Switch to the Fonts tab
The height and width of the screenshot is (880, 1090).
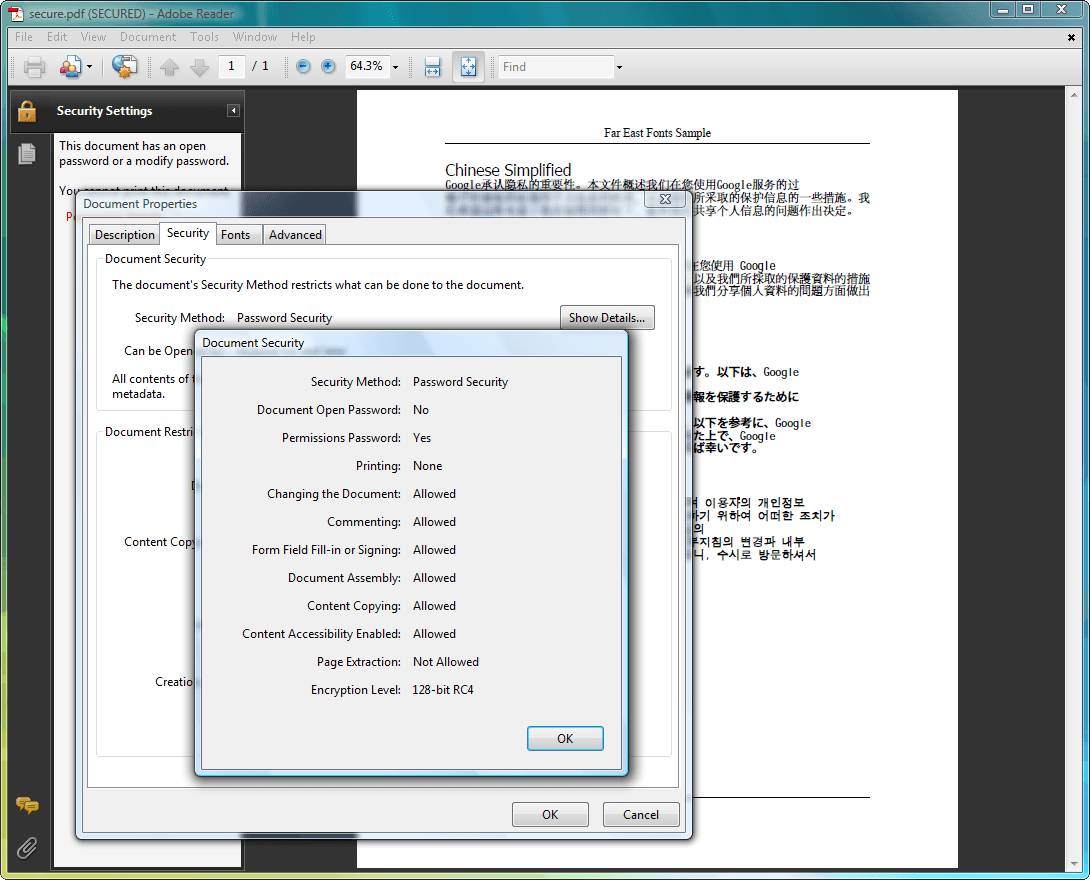click(x=236, y=235)
